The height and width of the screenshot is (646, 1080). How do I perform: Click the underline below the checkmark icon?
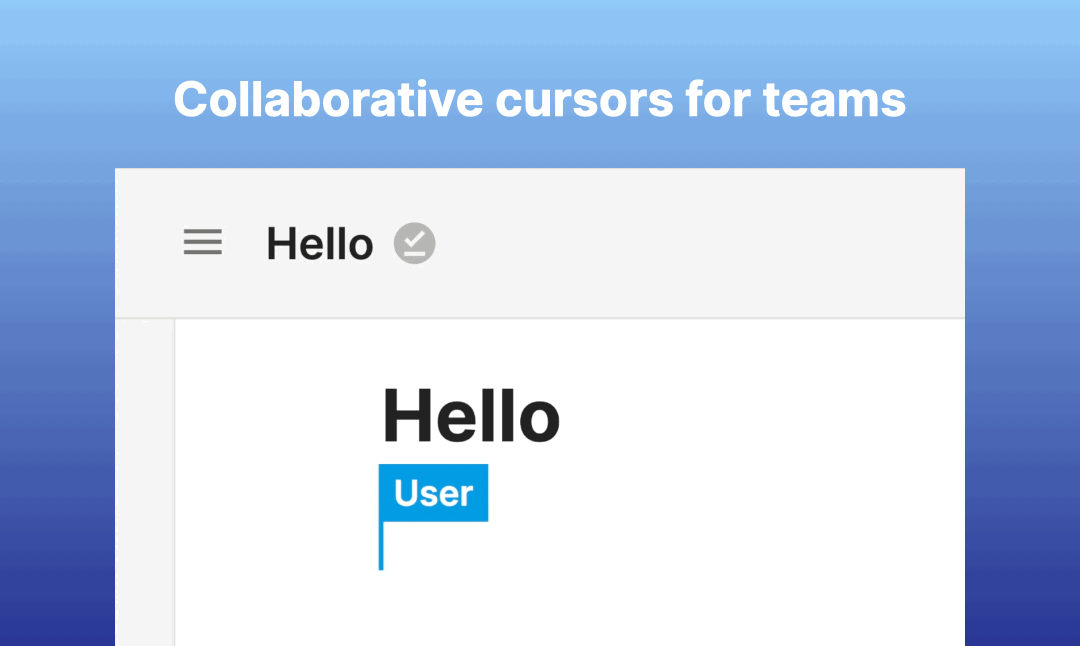tap(414, 254)
